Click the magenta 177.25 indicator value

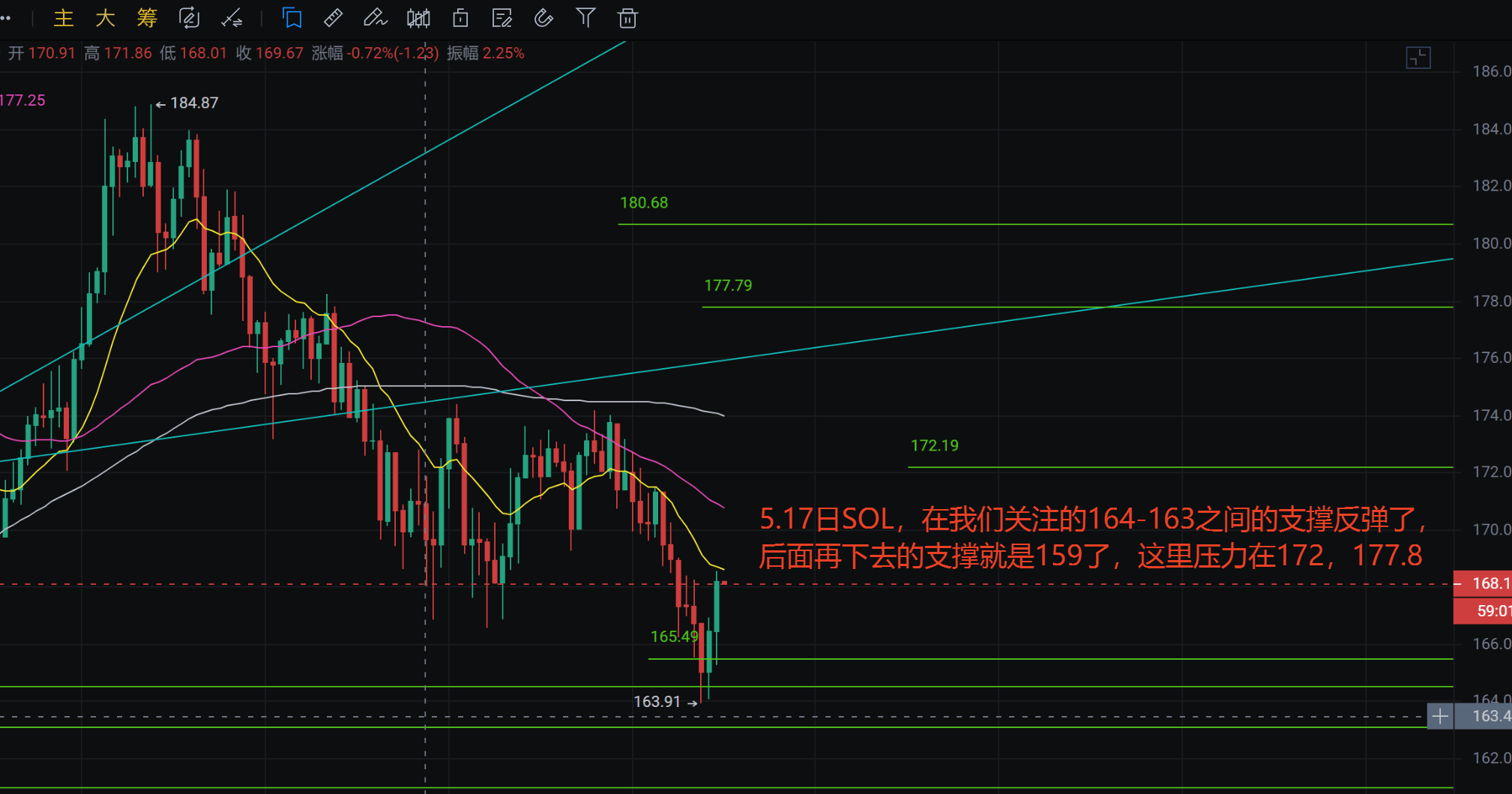[x=22, y=100]
